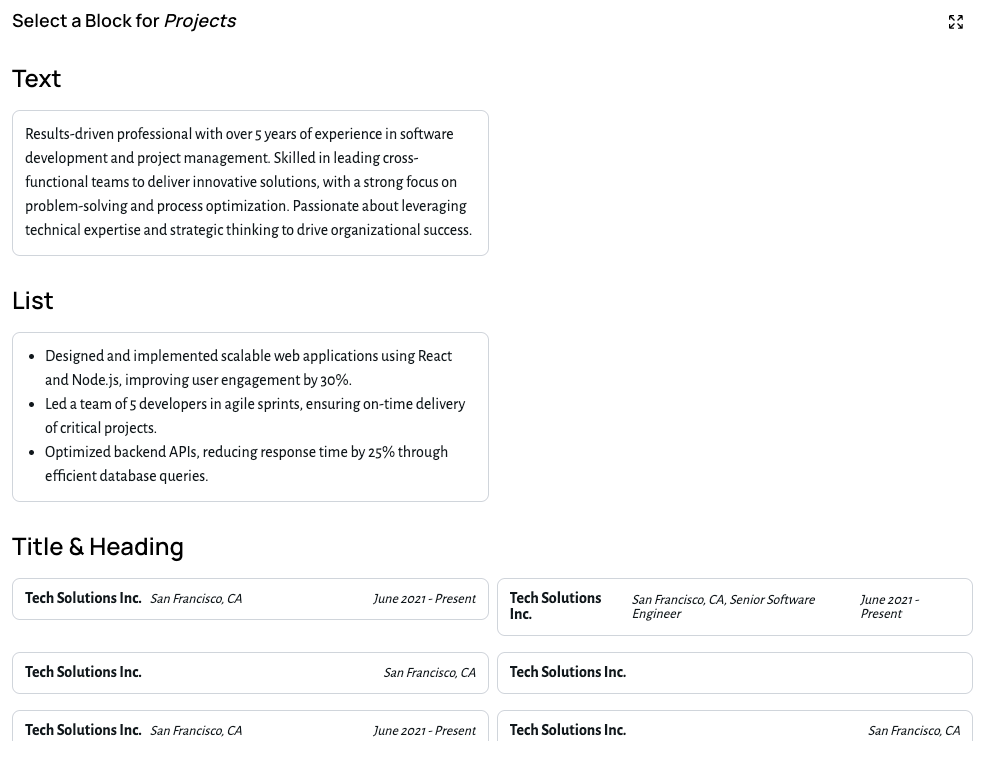Click the Title & Heading section heading
The height and width of the screenshot is (762, 984).
click(x=97, y=546)
